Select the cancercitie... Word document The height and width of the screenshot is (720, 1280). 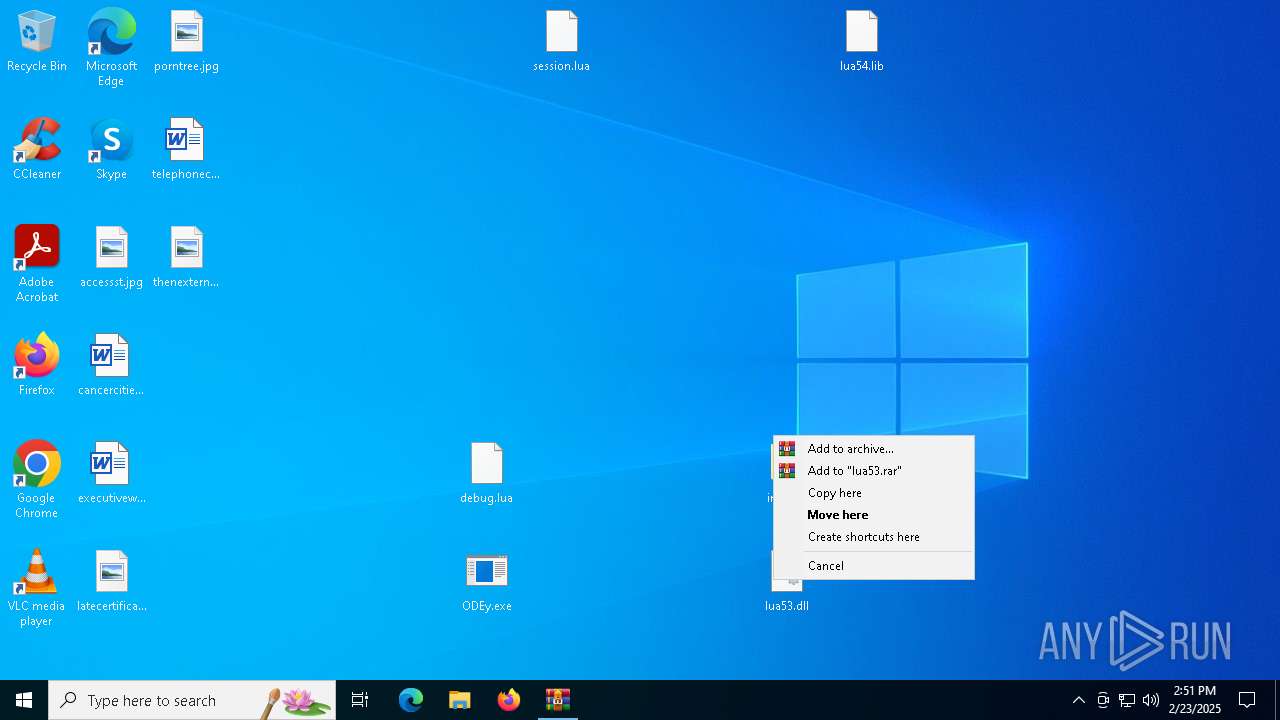click(x=111, y=366)
